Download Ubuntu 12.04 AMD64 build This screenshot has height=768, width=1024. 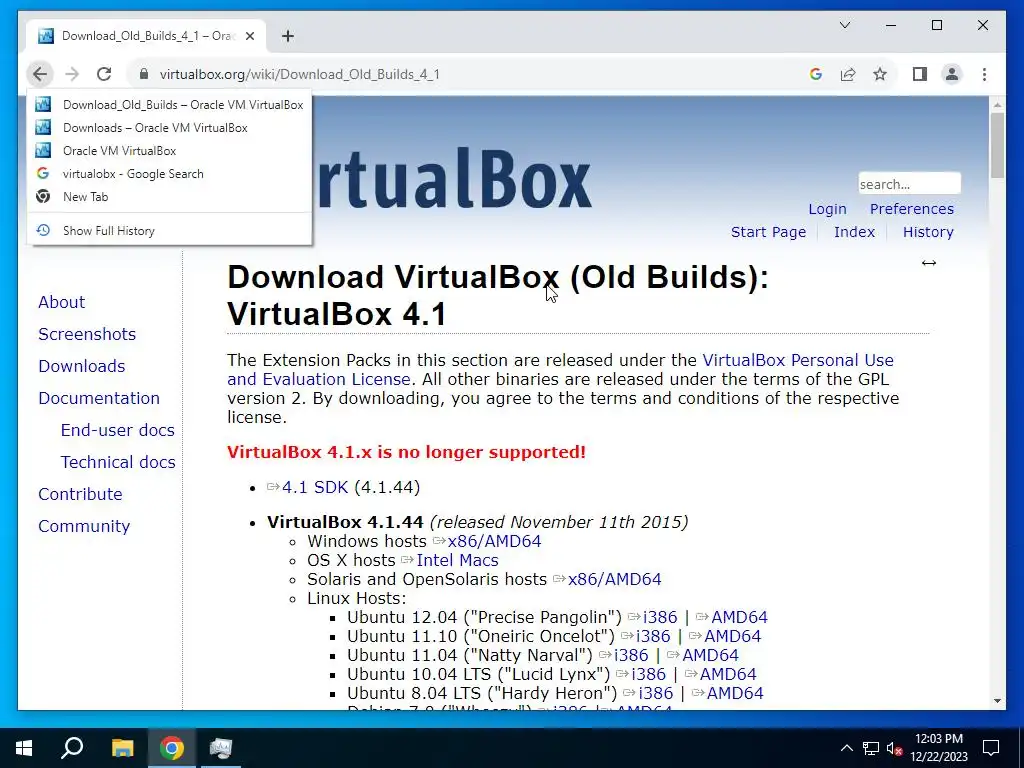(739, 617)
